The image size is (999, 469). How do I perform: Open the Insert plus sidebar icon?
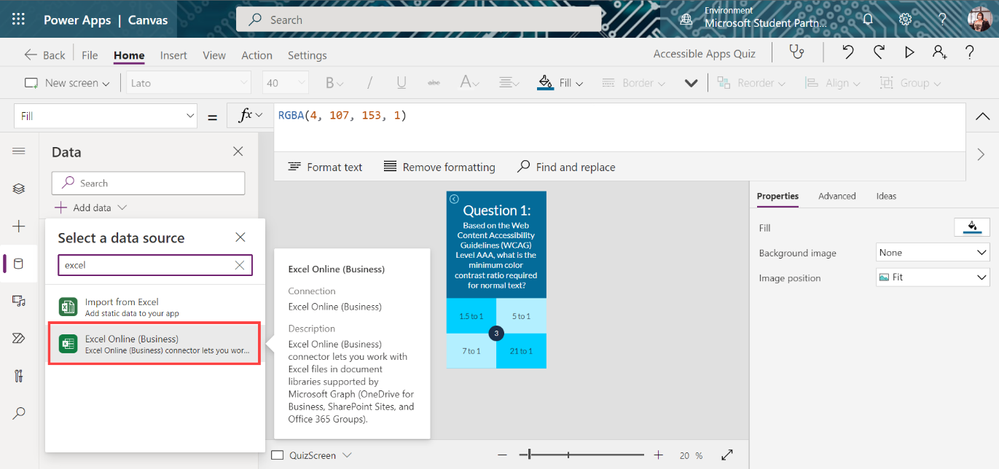(19, 226)
